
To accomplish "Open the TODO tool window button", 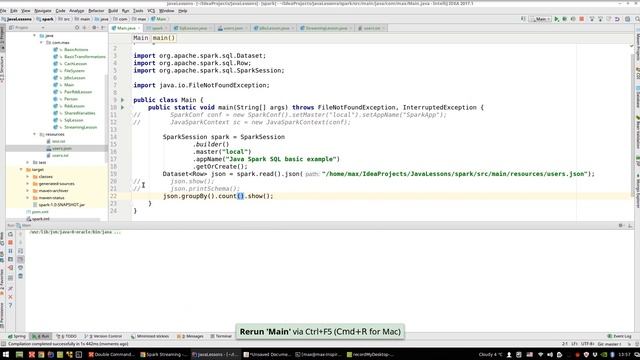I will [67, 336].
